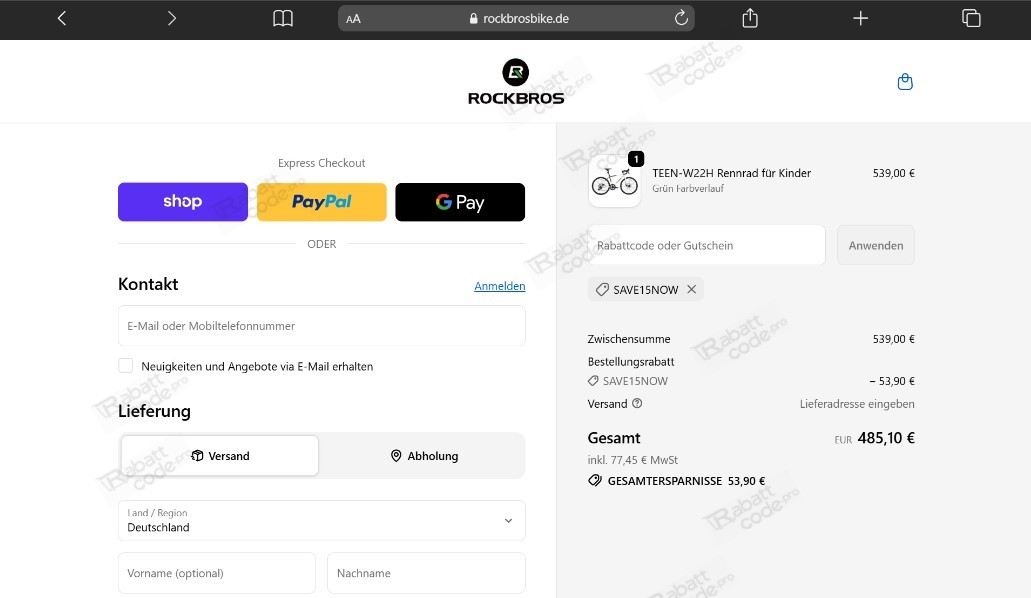1031x598 pixels.
Task: Reload the page with the refresh icon
Action: [681, 18]
